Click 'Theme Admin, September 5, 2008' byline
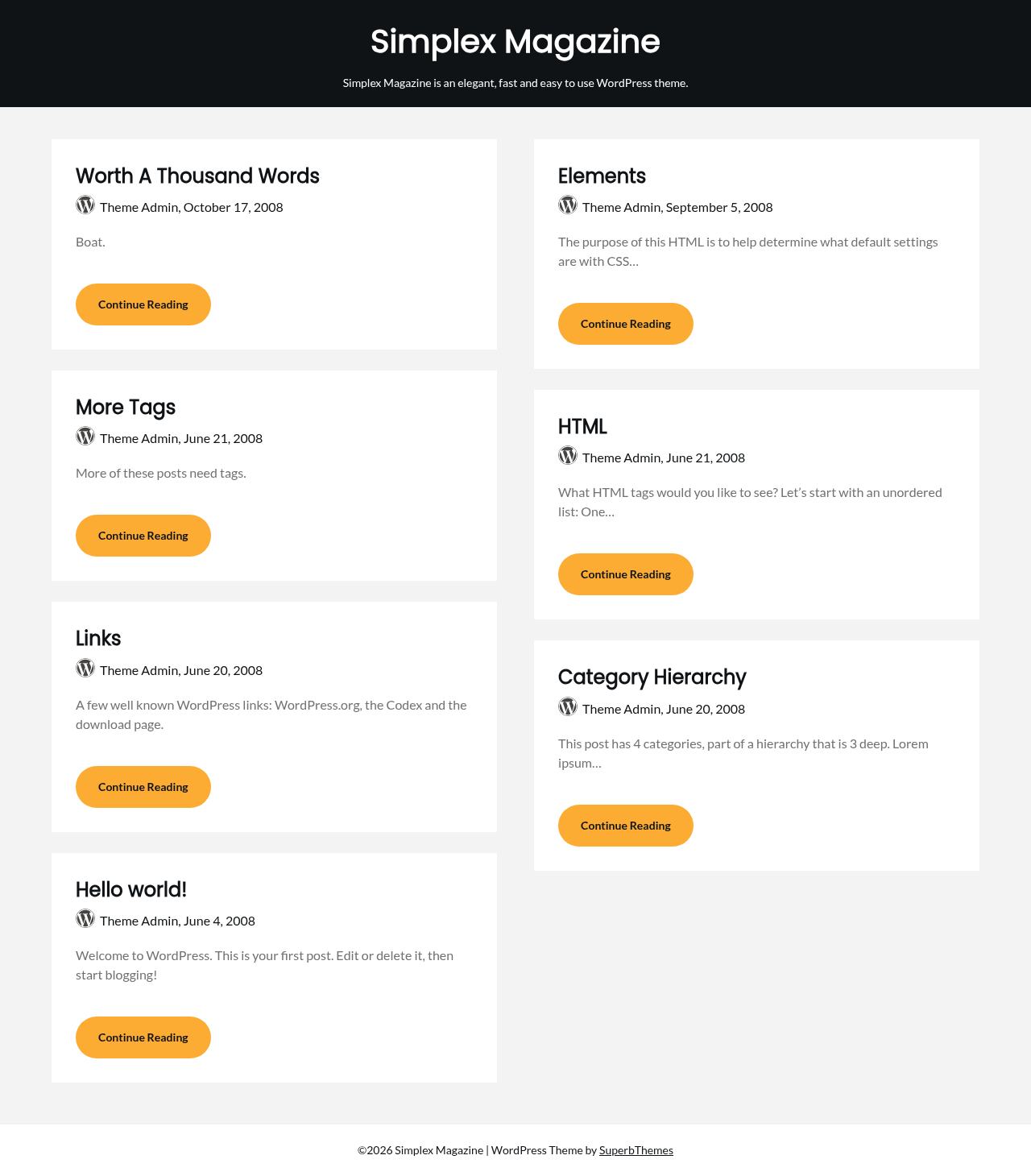1031x1176 pixels. pos(677,207)
